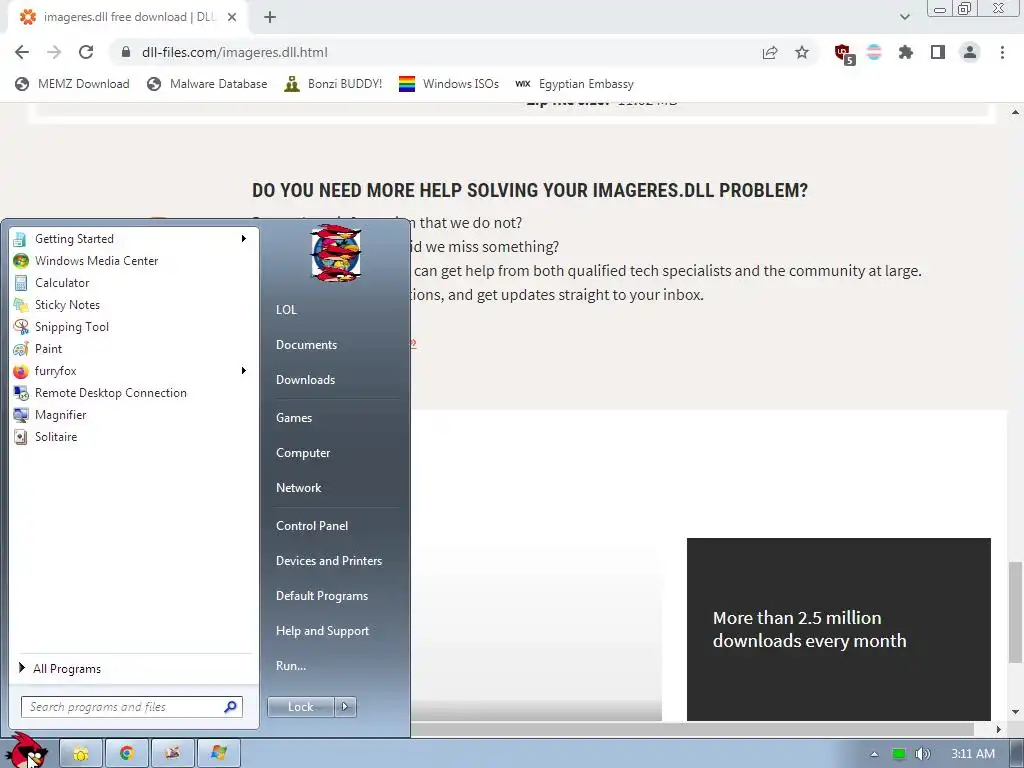Open Egyptian Embassy bookmark
This screenshot has width=1024, height=768.
coord(575,84)
